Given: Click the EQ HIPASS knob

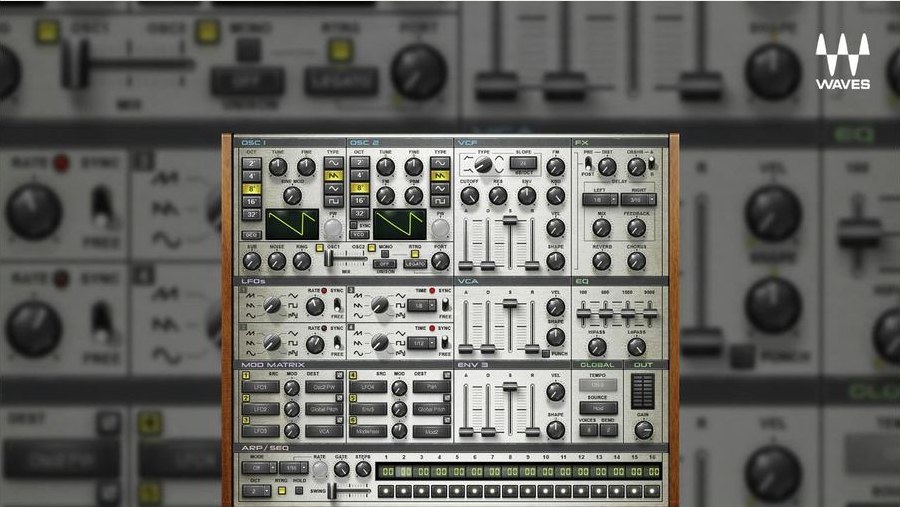Looking at the screenshot, I should tap(597, 347).
